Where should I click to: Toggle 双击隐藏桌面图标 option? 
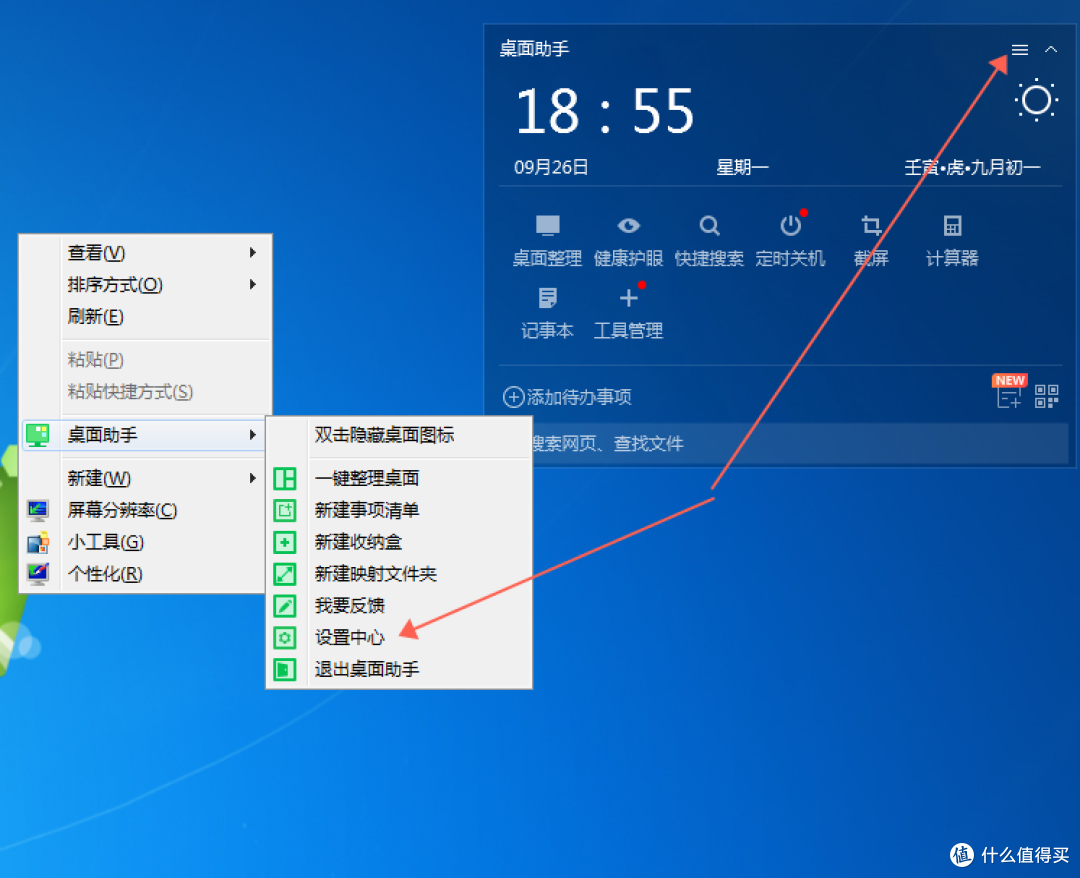point(399,435)
